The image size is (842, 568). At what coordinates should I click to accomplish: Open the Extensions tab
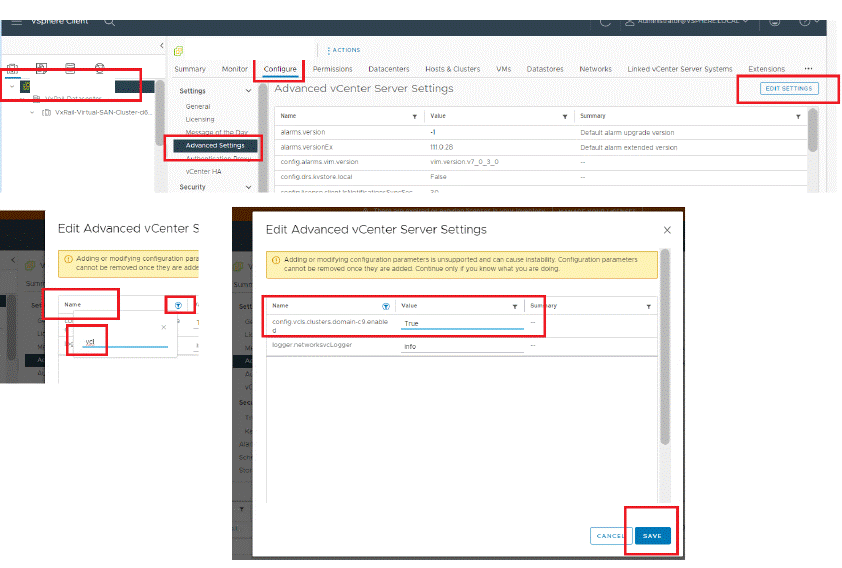pyautogui.click(x=767, y=69)
